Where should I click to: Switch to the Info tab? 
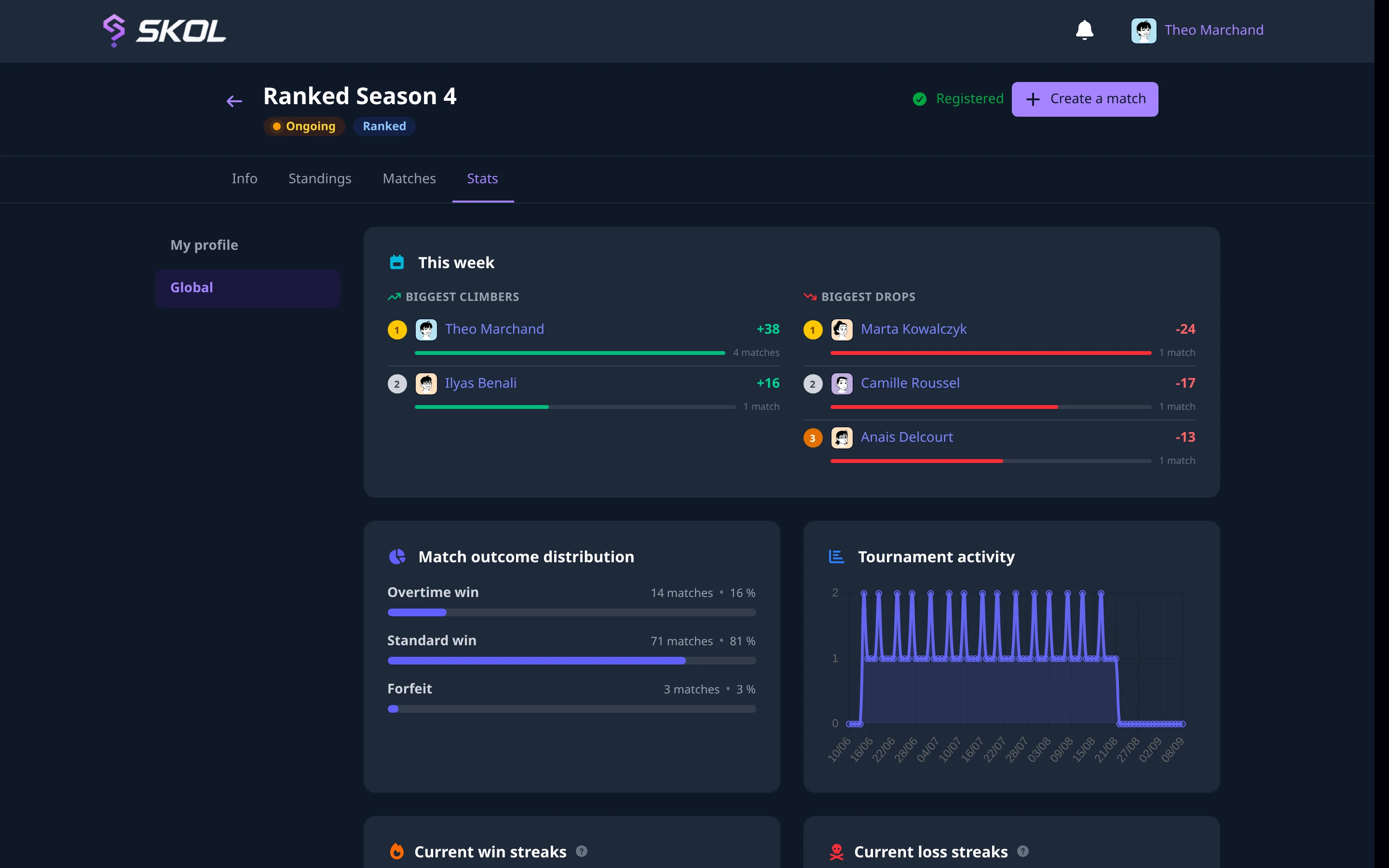click(x=245, y=178)
